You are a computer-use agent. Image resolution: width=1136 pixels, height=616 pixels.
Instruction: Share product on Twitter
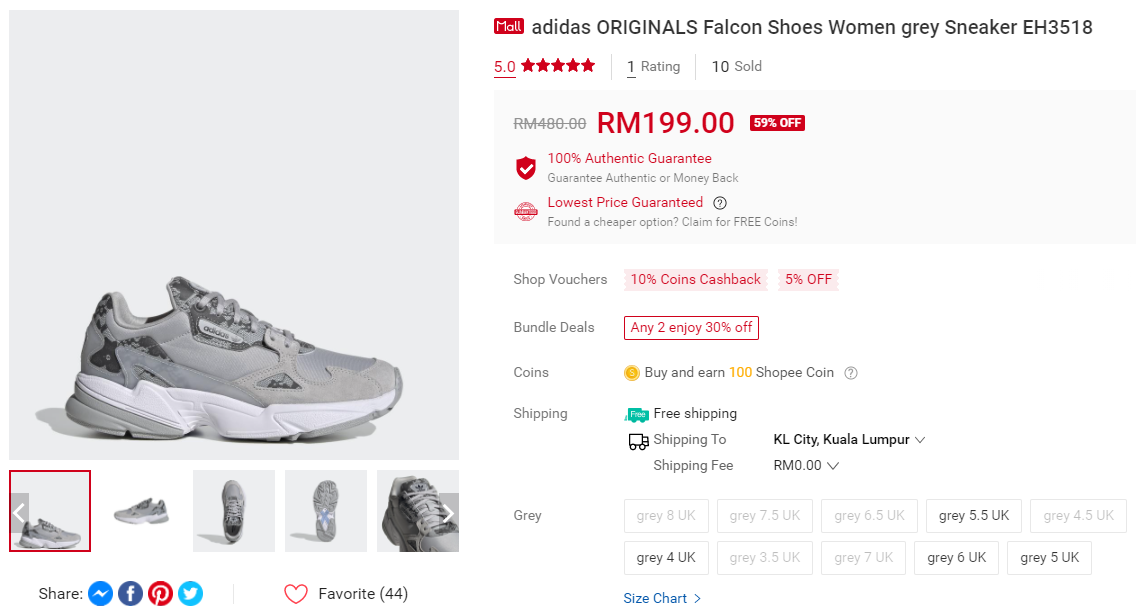(x=190, y=594)
